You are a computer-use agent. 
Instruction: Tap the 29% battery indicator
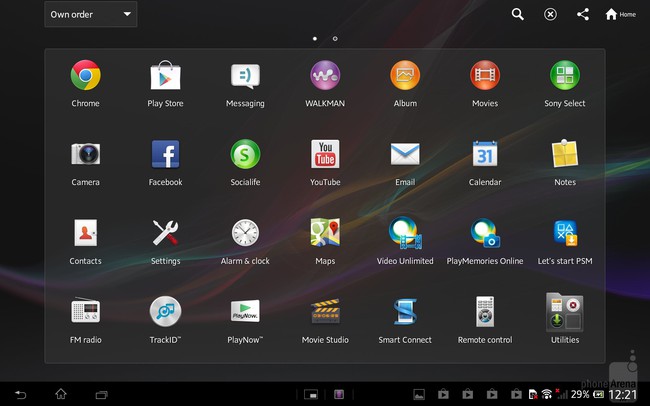(587, 394)
